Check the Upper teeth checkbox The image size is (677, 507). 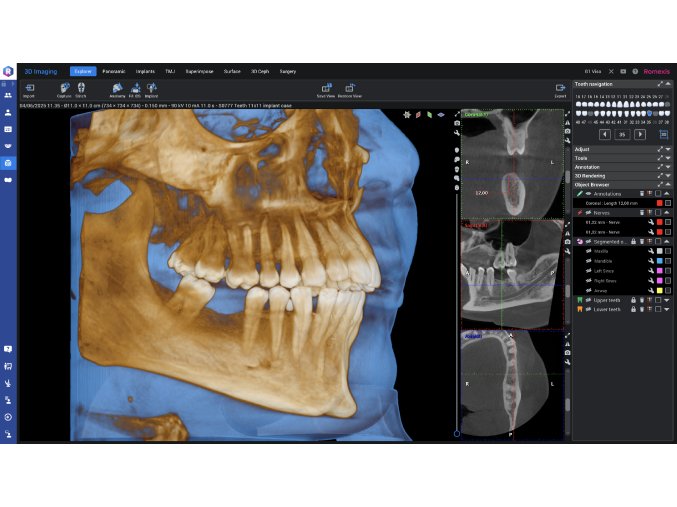click(x=658, y=300)
